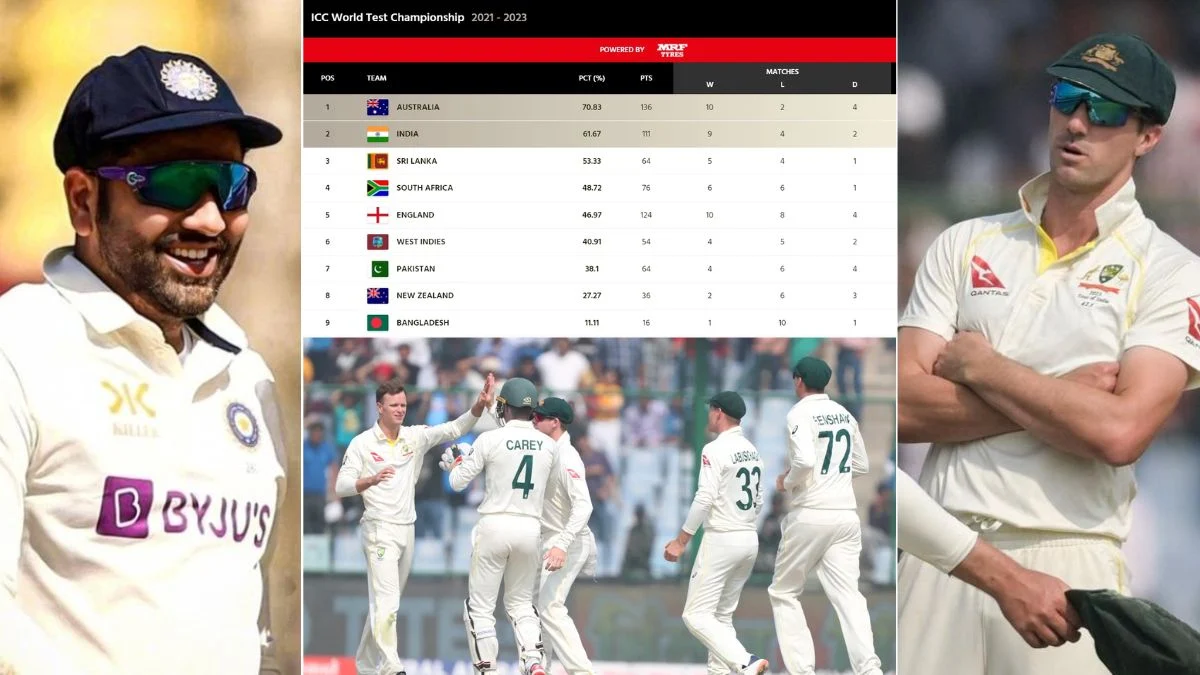Open the AUSTRALIA team name link

tap(418, 107)
